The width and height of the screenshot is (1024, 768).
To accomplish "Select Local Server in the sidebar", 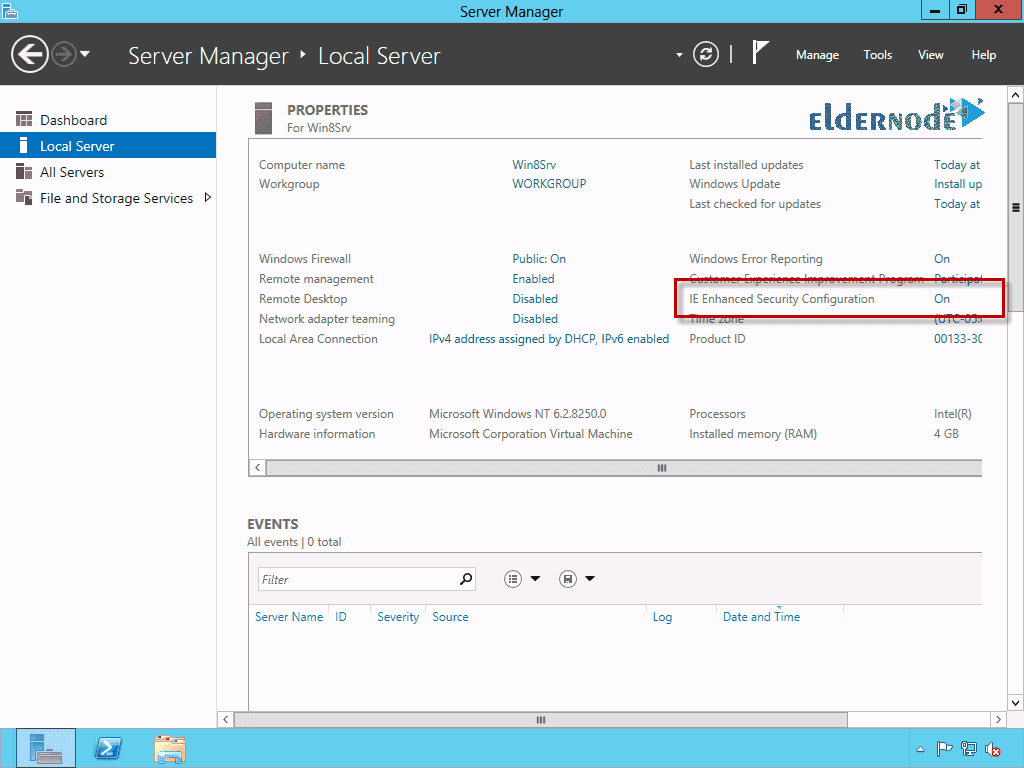I will coord(108,146).
